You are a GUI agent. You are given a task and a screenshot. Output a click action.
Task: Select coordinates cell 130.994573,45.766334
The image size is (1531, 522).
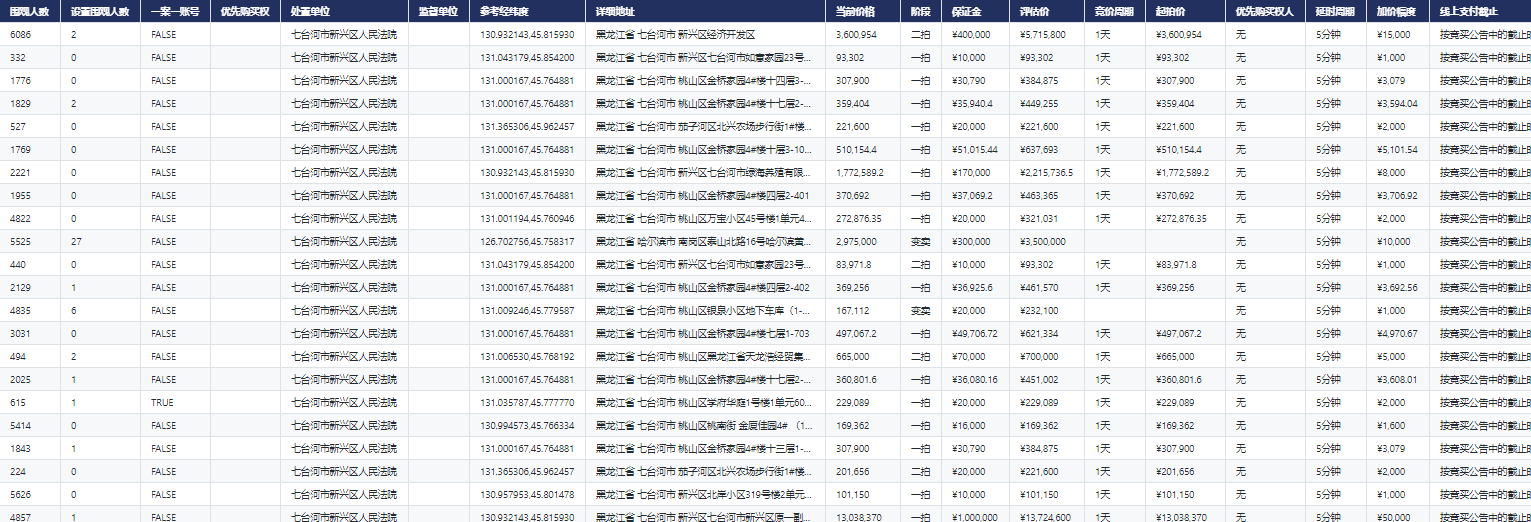(x=527, y=425)
